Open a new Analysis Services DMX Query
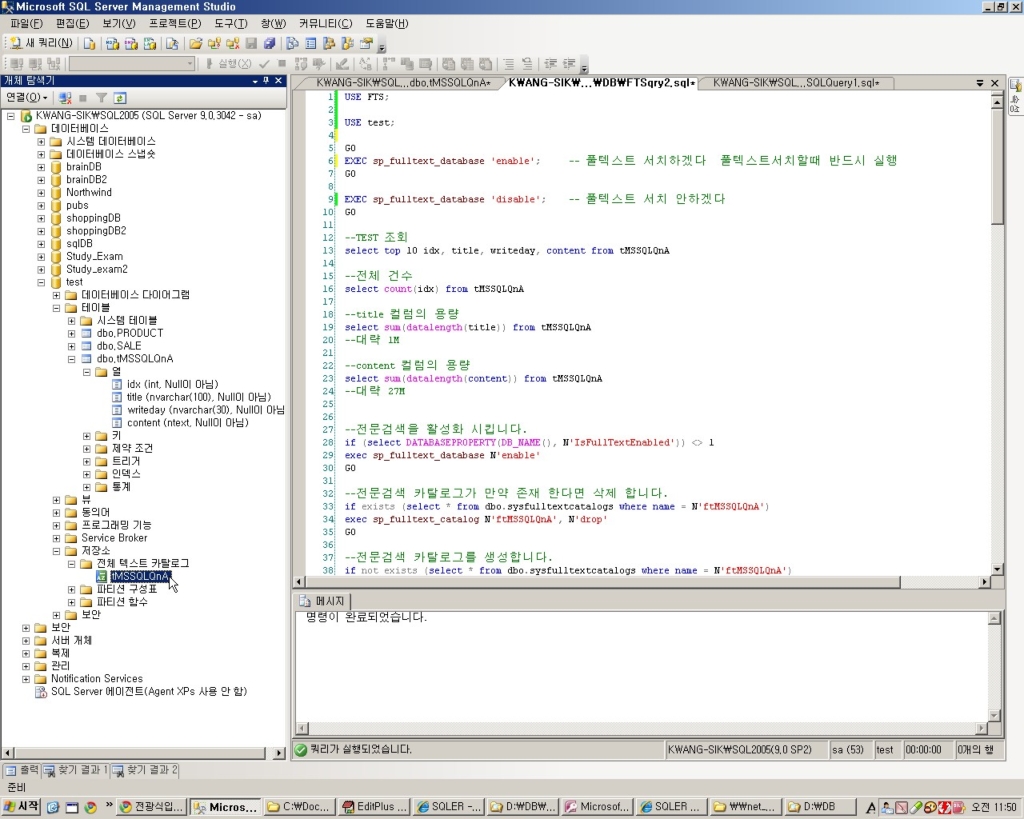 131,44
